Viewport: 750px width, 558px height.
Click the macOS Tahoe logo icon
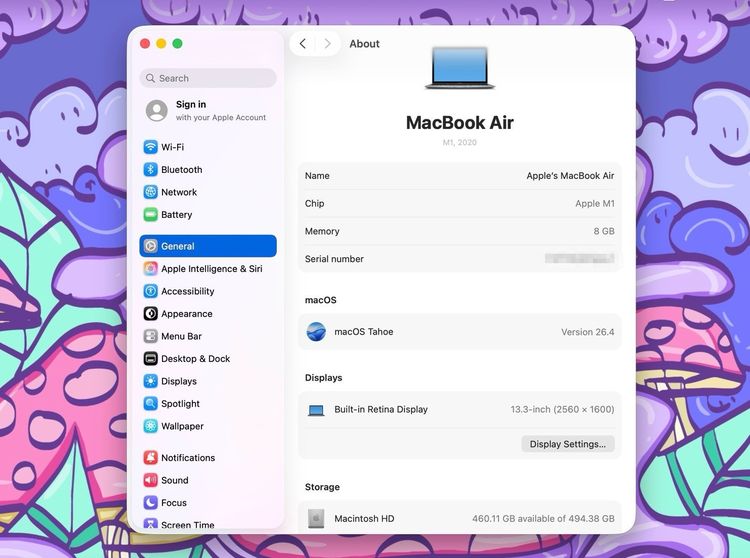tap(316, 332)
